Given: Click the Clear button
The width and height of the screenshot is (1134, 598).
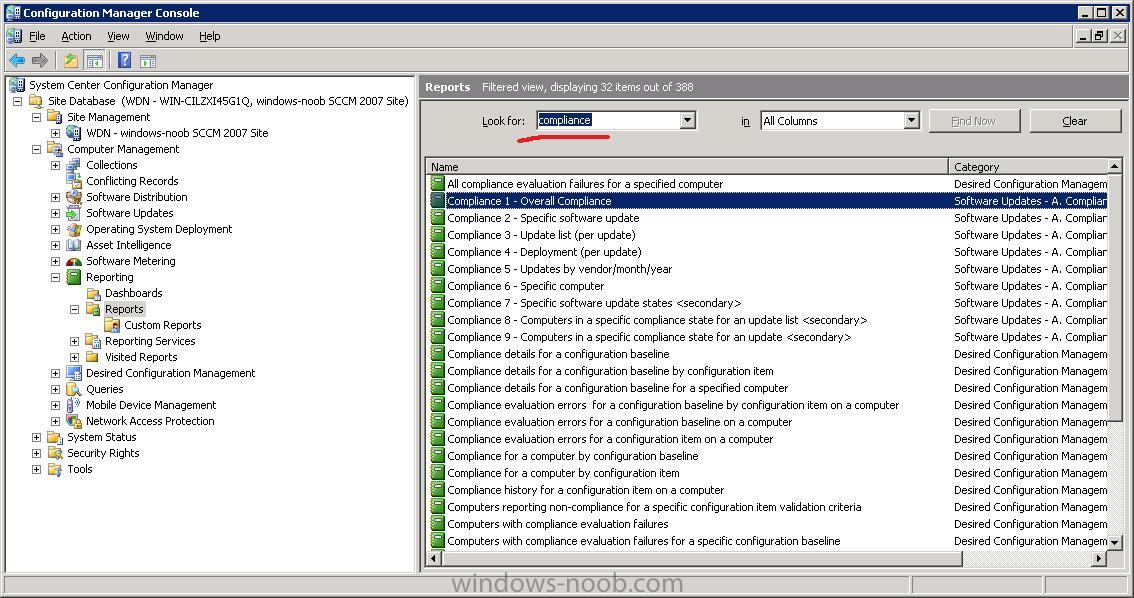Looking at the screenshot, I should [1075, 121].
